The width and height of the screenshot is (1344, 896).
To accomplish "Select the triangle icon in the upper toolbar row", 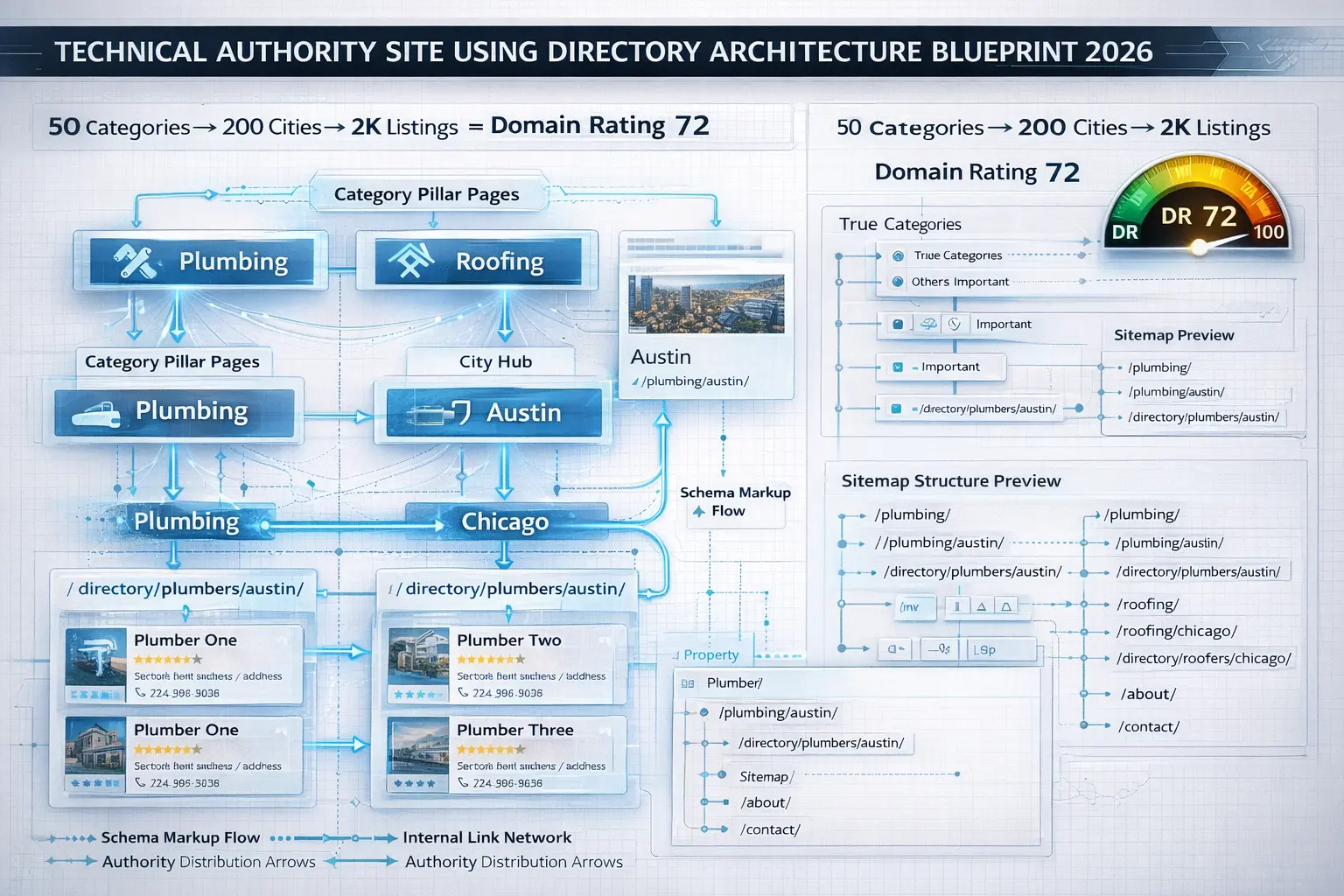I will (x=982, y=605).
